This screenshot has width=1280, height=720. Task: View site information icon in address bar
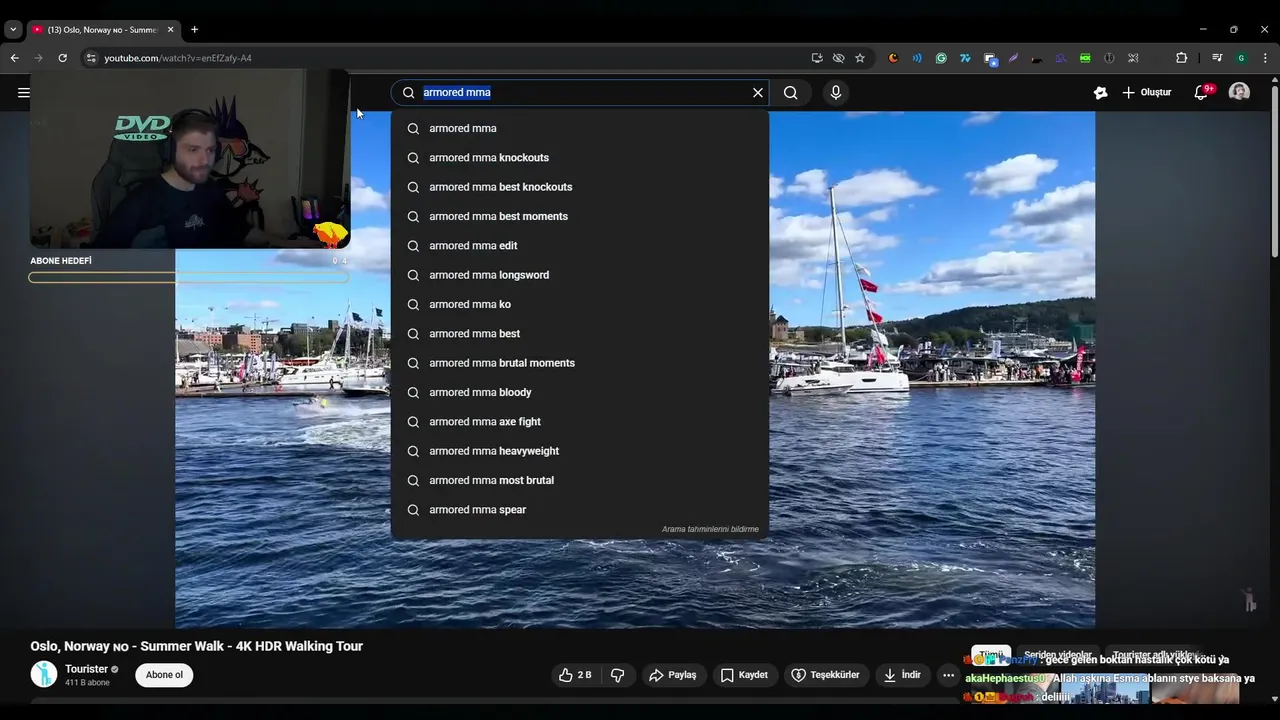tap(91, 58)
